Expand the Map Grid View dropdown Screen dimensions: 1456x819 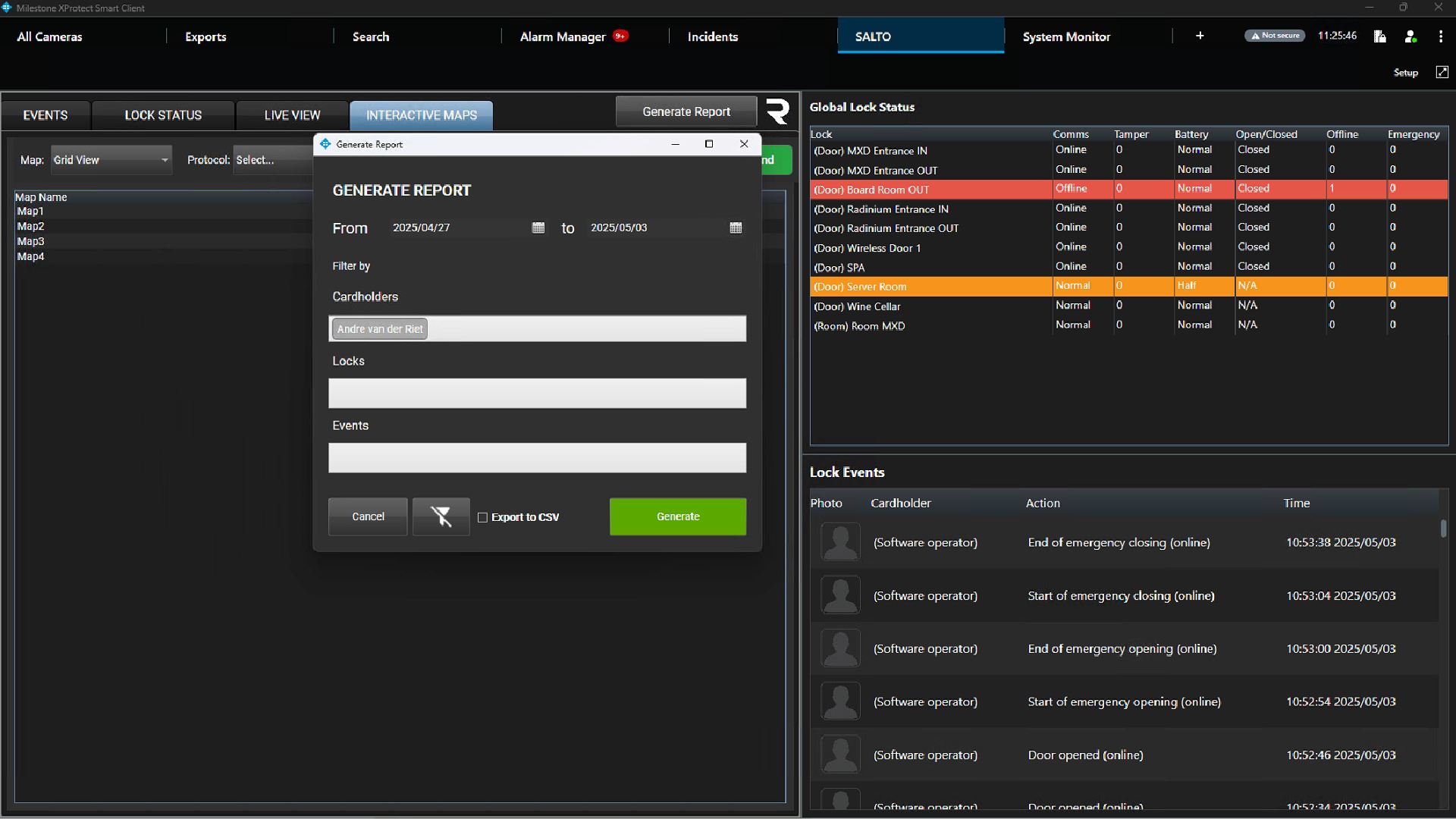coord(111,160)
